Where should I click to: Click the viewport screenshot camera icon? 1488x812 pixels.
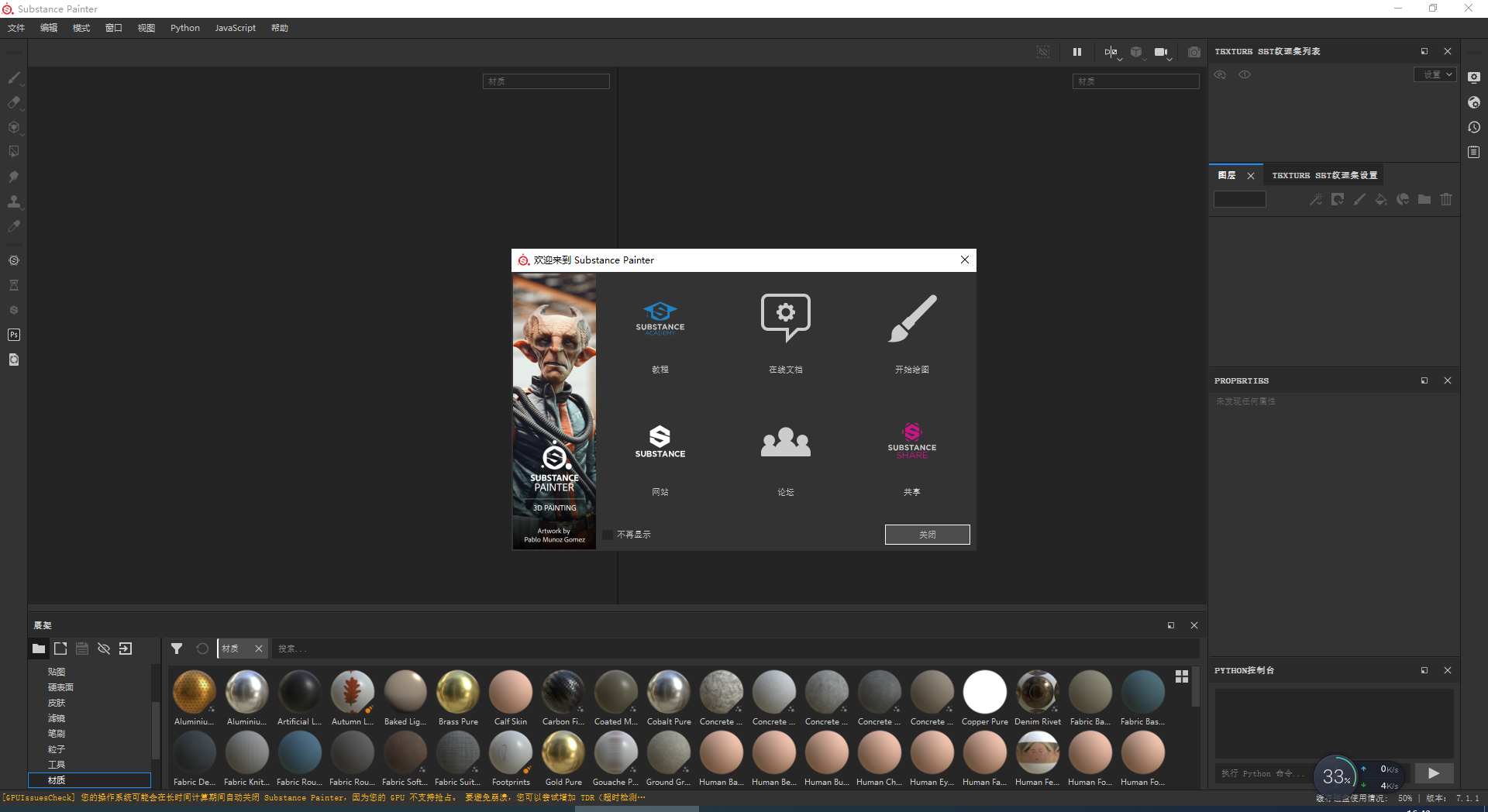coord(1194,52)
